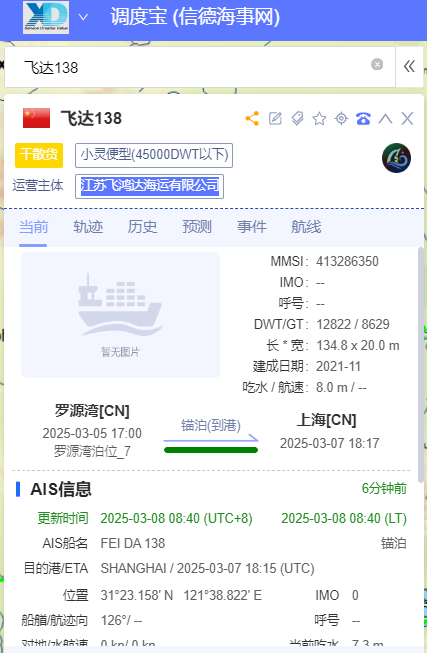This screenshot has height=653, width=427.
Task: Select the 航线 tab
Action: tap(306, 227)
